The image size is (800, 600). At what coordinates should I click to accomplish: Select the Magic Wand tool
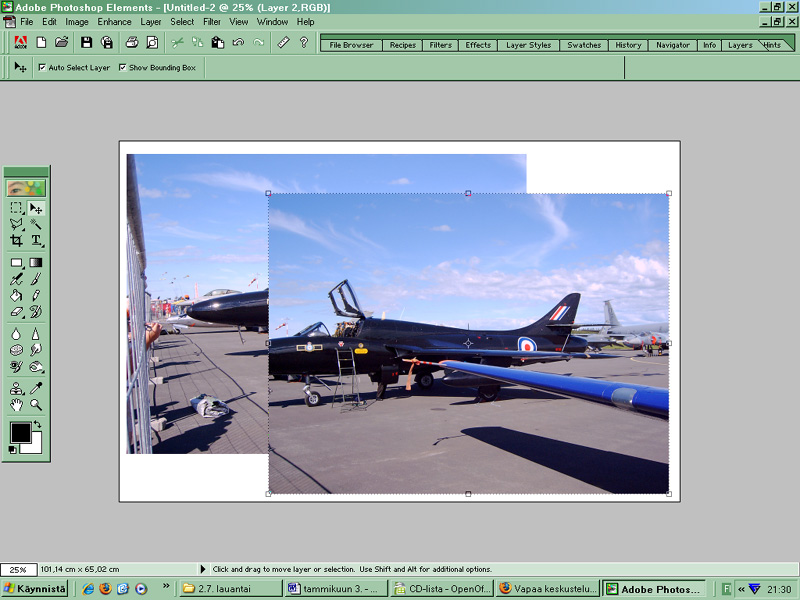click(x=36, y=224)
